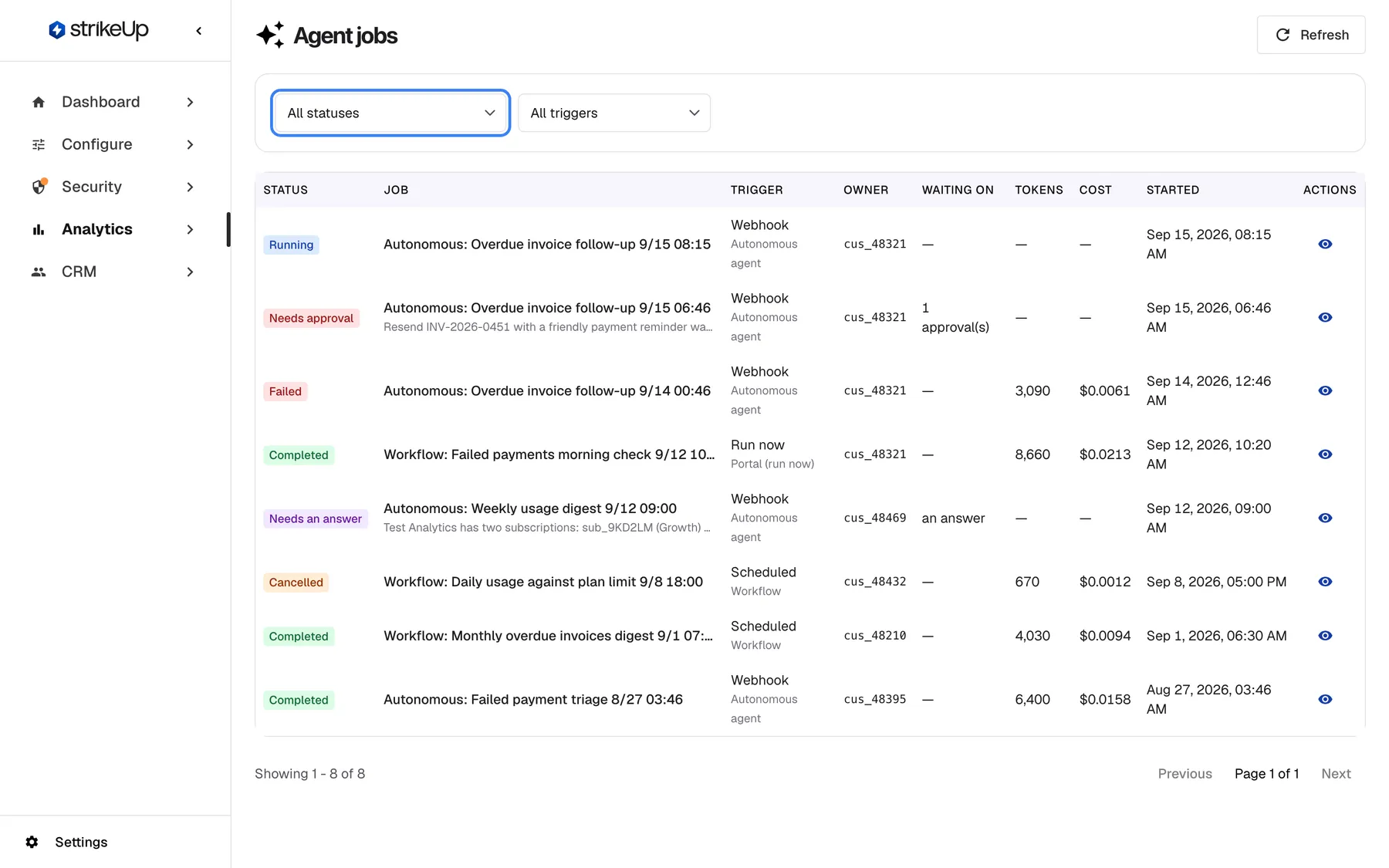Click the Failed status badge
The width and height of the screenshot is (1389, 868).
coord(285,391)
